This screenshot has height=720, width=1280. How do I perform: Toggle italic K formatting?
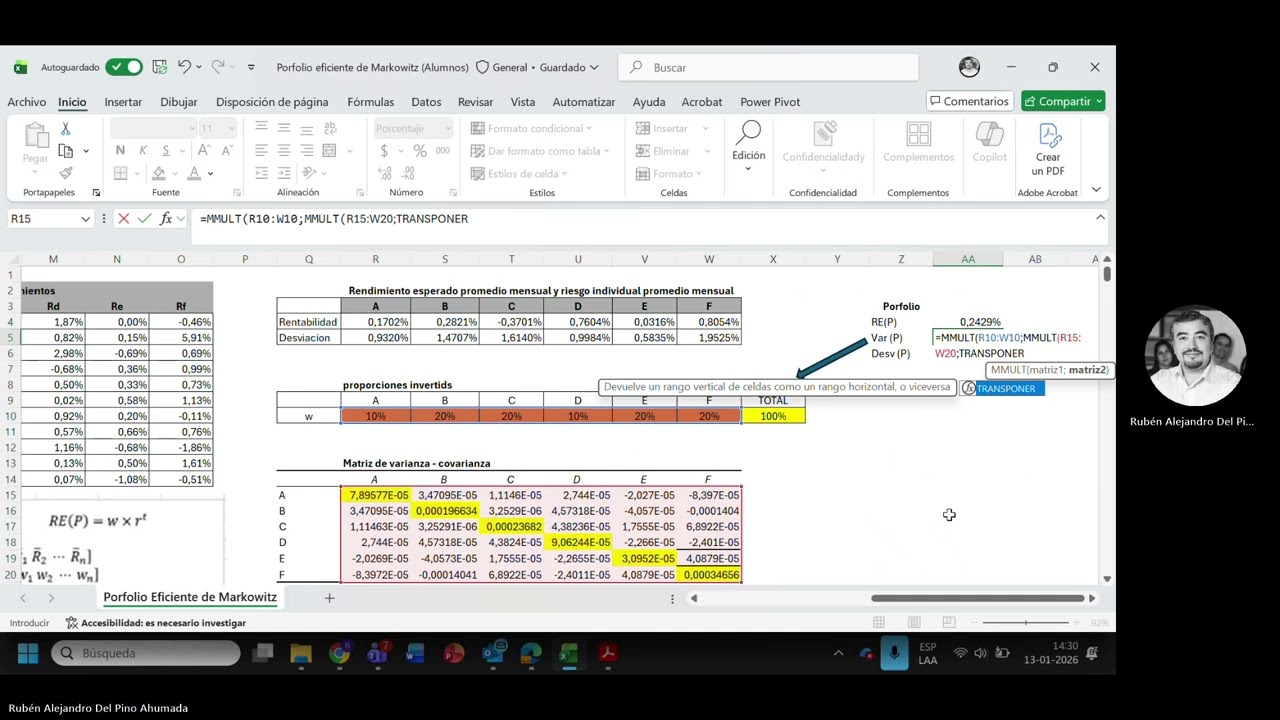click(143, 151)
